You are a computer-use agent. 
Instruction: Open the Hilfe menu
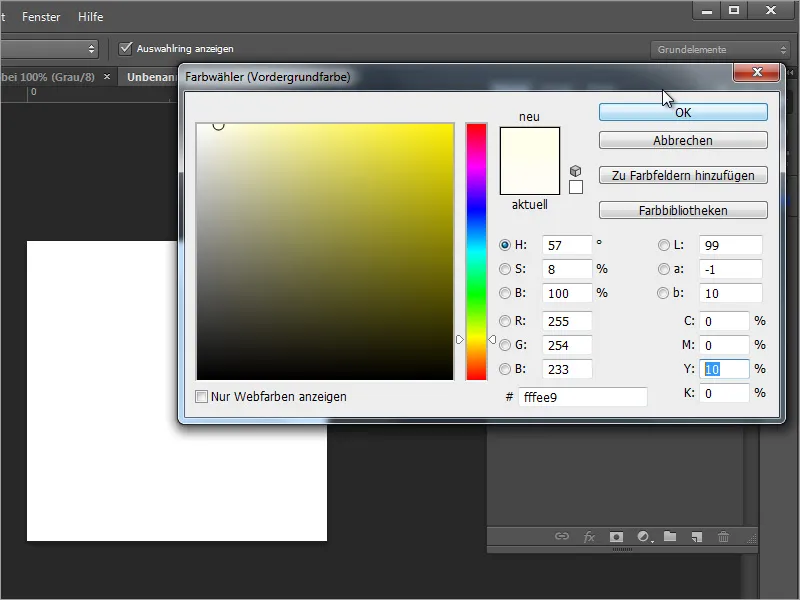point(90,17)
